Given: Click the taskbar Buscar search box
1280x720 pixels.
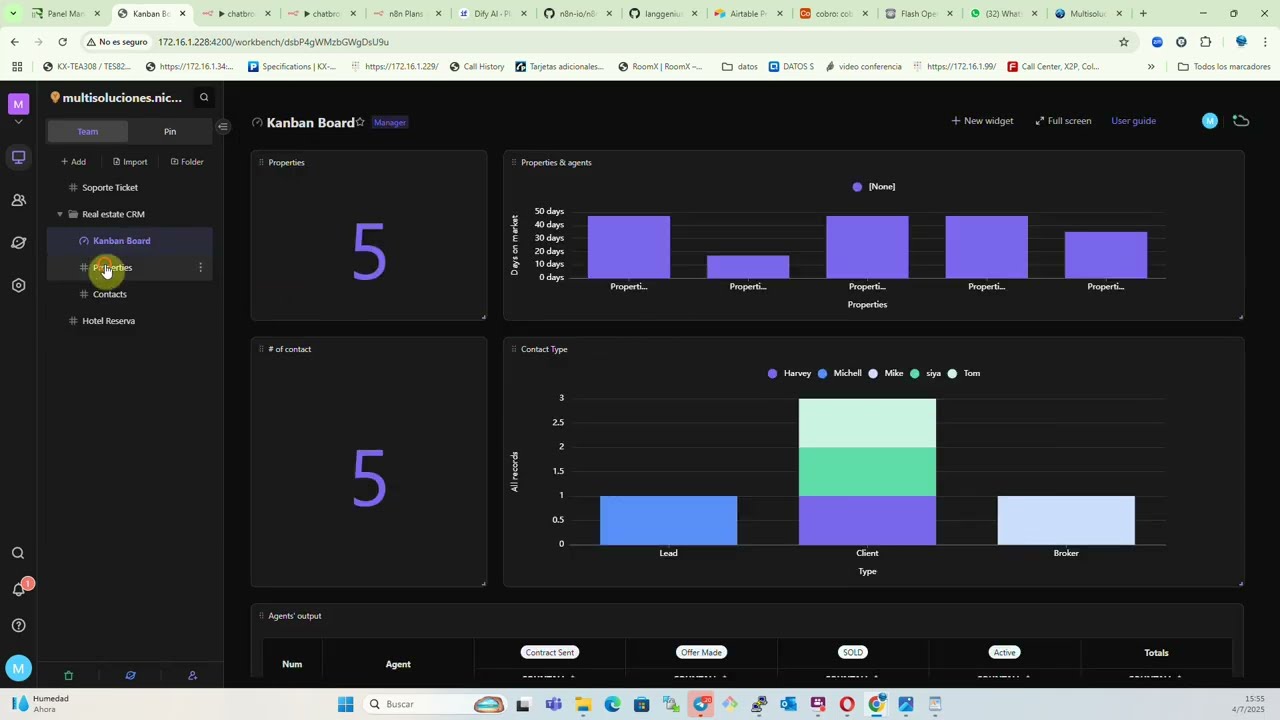Looking at the screenshot, I should [435, 704].
